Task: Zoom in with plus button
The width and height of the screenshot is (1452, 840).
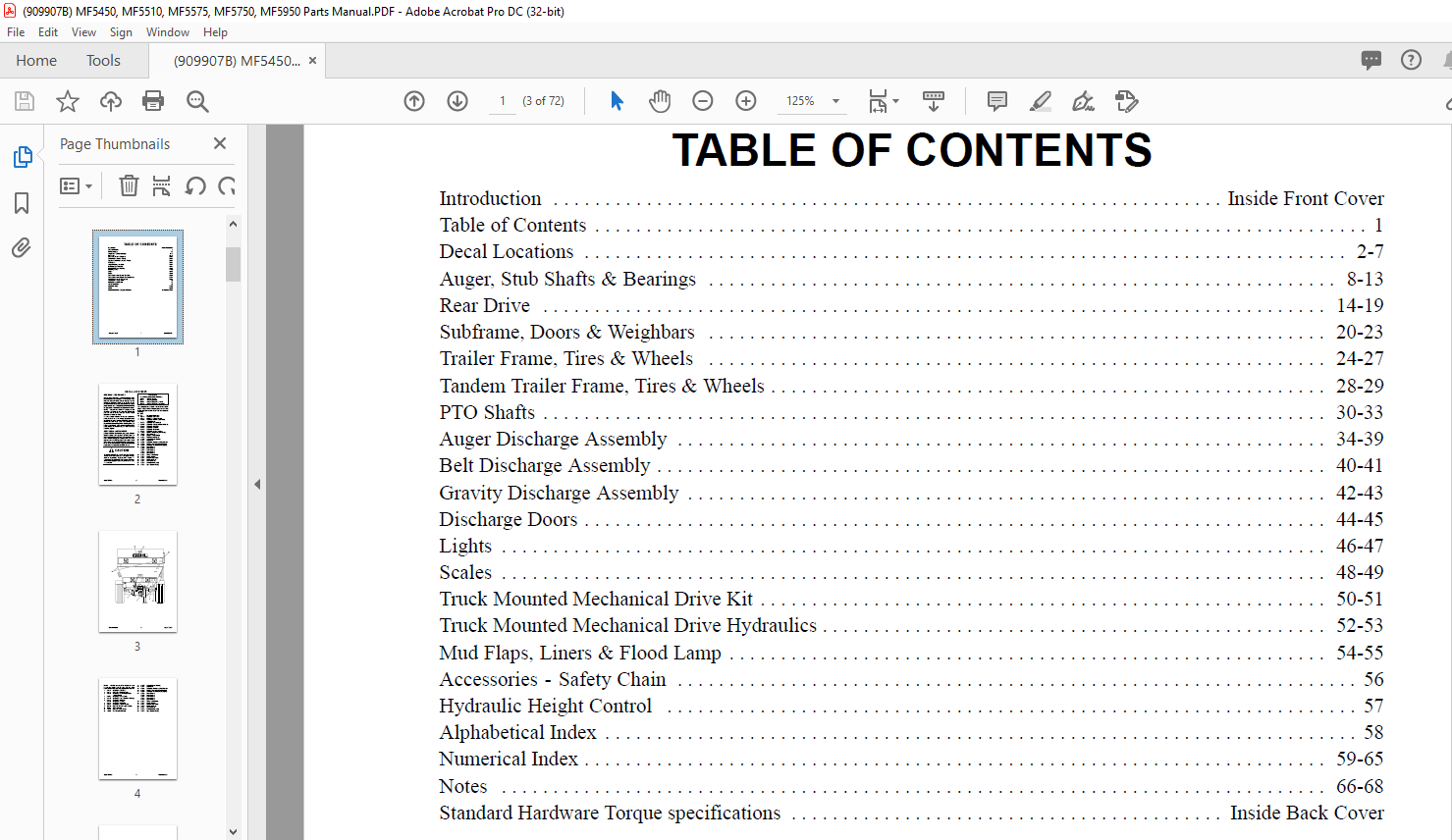Action: (x=746, y=101)
